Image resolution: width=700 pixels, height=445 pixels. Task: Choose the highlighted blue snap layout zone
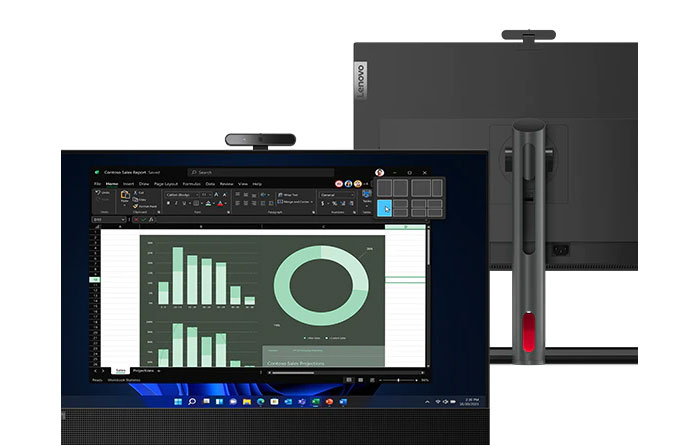click(384, 208)
